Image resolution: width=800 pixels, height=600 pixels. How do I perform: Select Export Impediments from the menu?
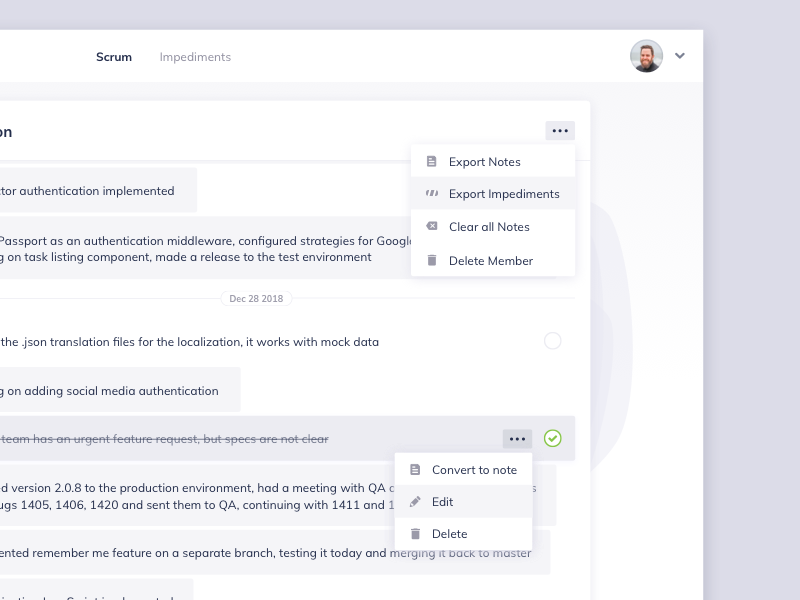(504, 194)
